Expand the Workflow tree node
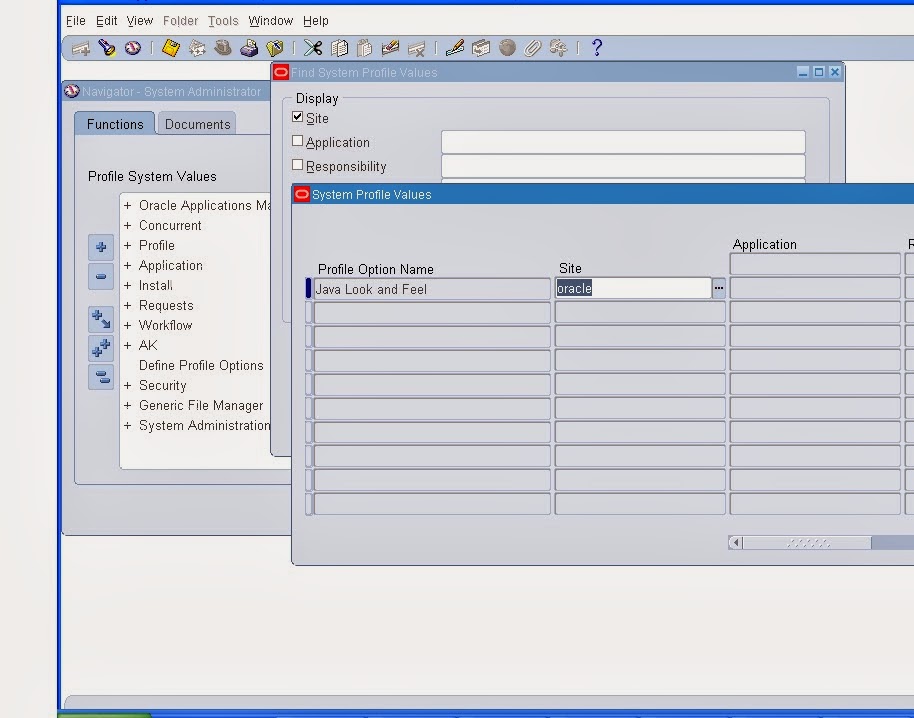This screenshot has height=718, width=914. pos(127,326)
